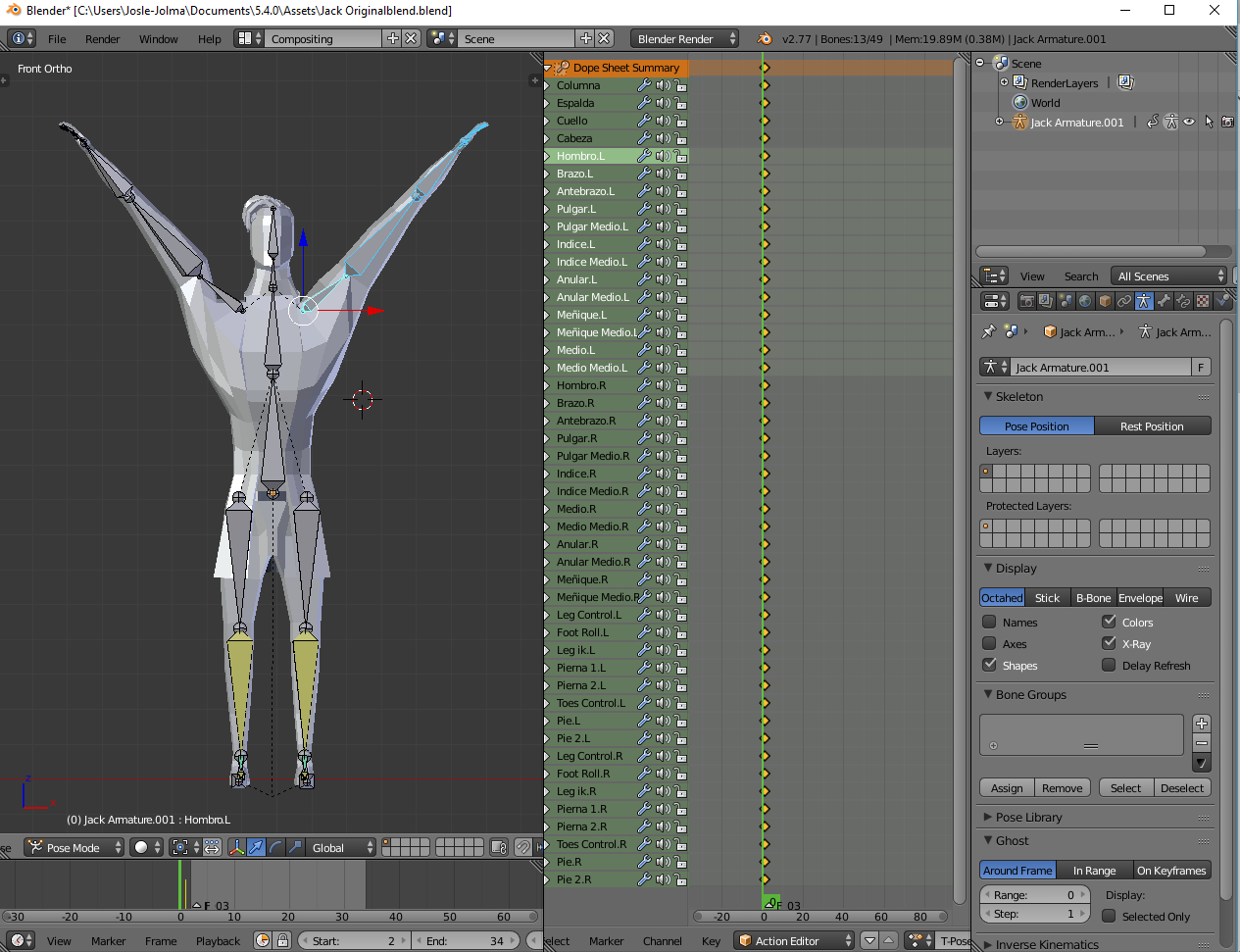The width and height of the screenshot is (1240, 952).
Task: Lock the Cabeza channel with padlock icon
Action: coord(680,138)
